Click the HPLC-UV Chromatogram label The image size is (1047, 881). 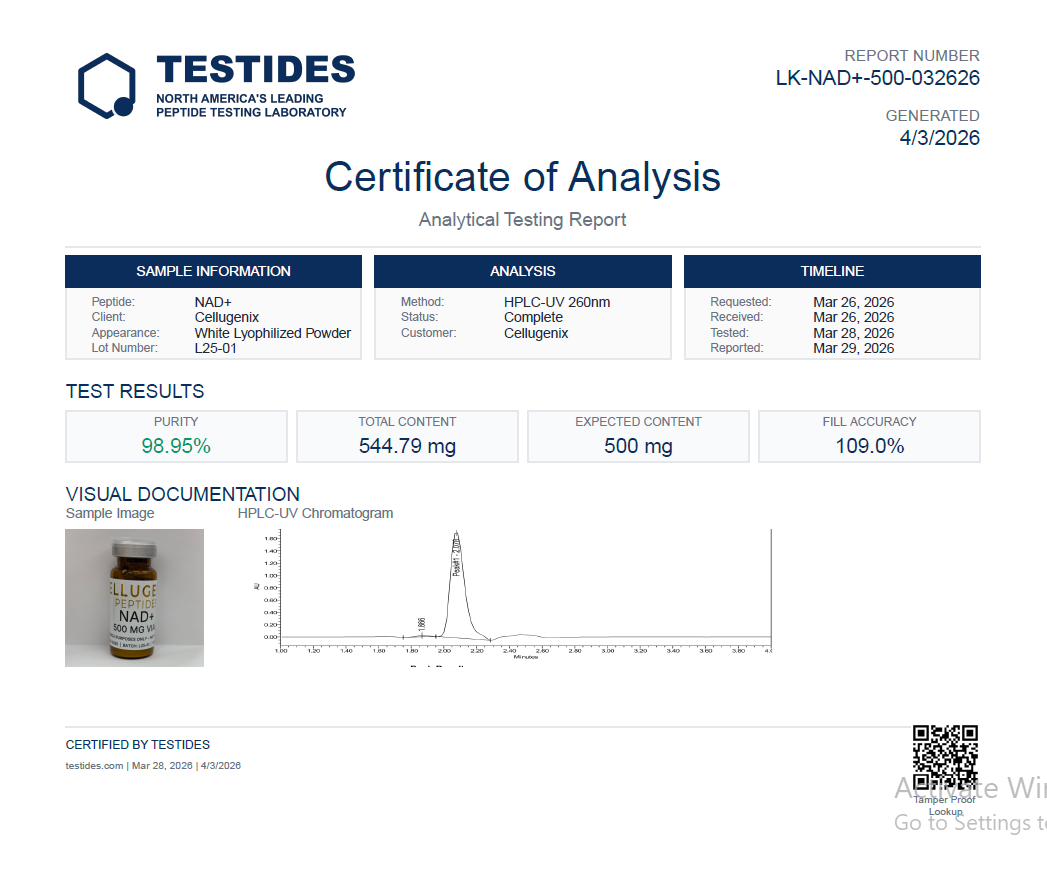pos(315,513)
